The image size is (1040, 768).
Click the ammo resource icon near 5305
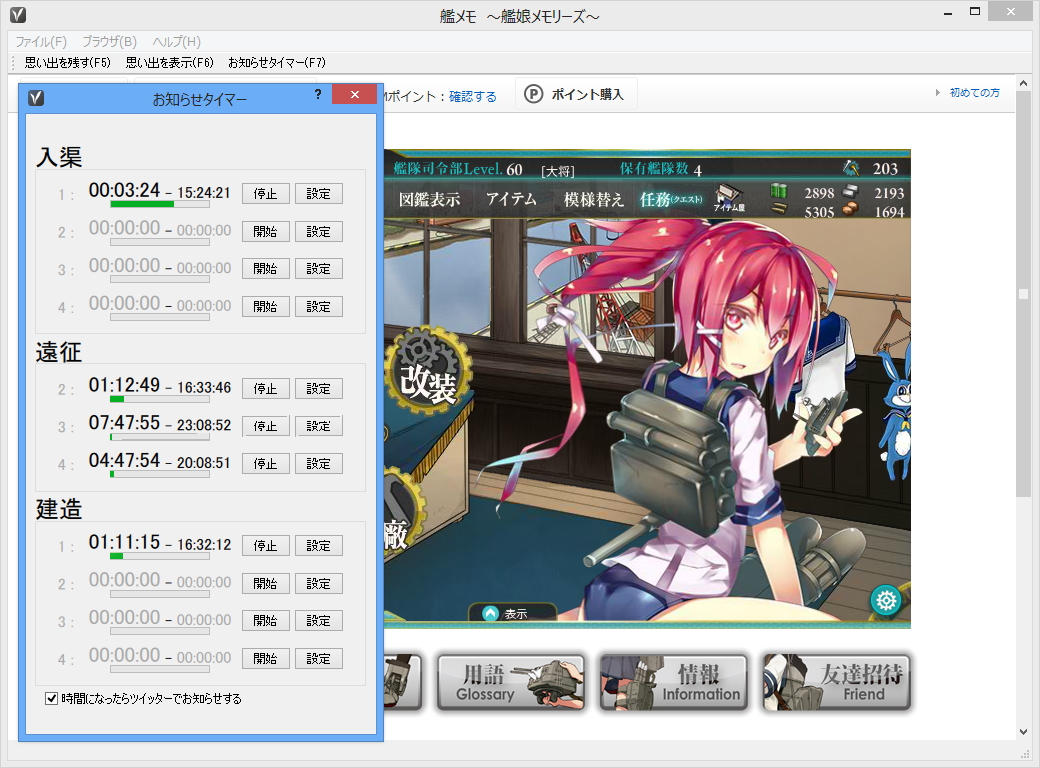point(779,210)
